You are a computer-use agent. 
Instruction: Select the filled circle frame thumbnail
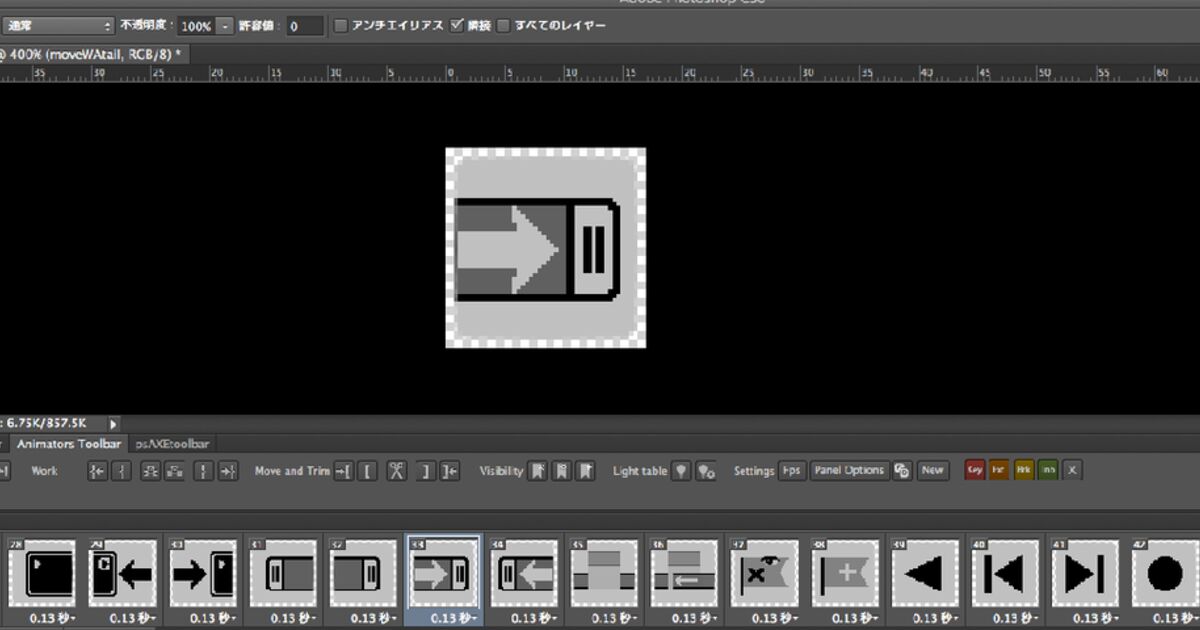1165,574
